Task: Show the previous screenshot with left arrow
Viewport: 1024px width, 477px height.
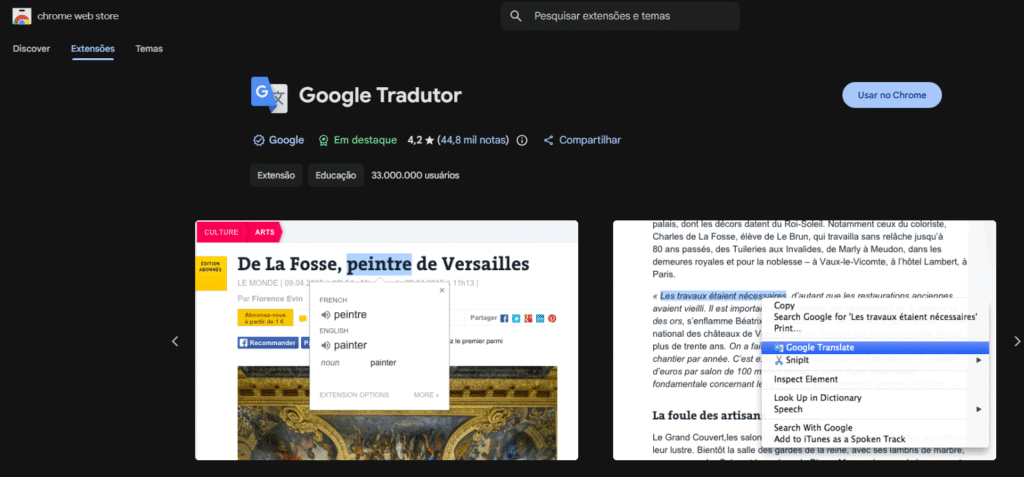Action: point(174,341)
